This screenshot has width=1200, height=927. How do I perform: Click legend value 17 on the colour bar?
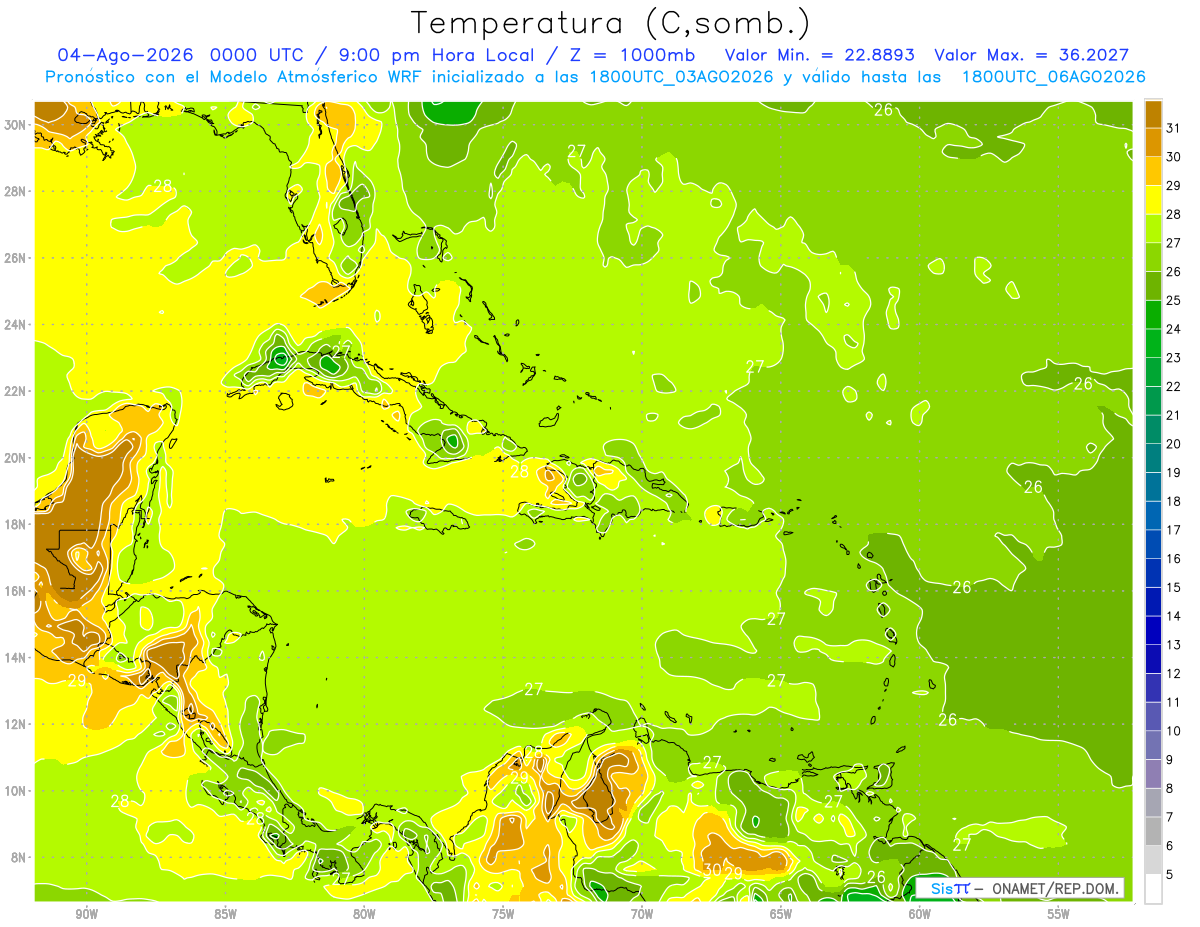pos(1174,530)
